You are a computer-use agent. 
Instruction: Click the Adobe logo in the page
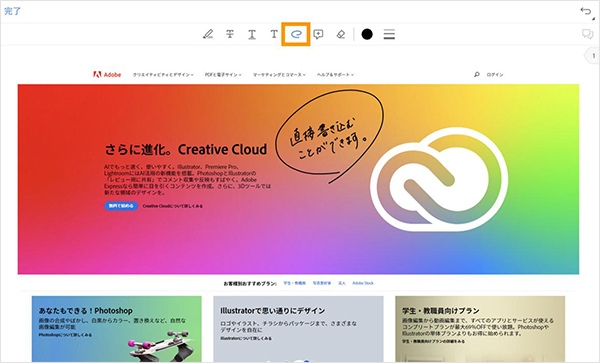click(107, 75)
